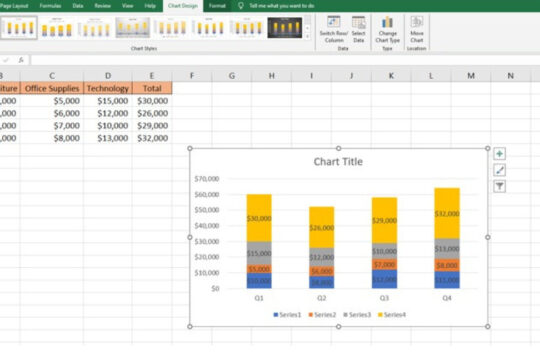Select the $32,000 Total cell
The image size is (540, 360).
(152, 138)
